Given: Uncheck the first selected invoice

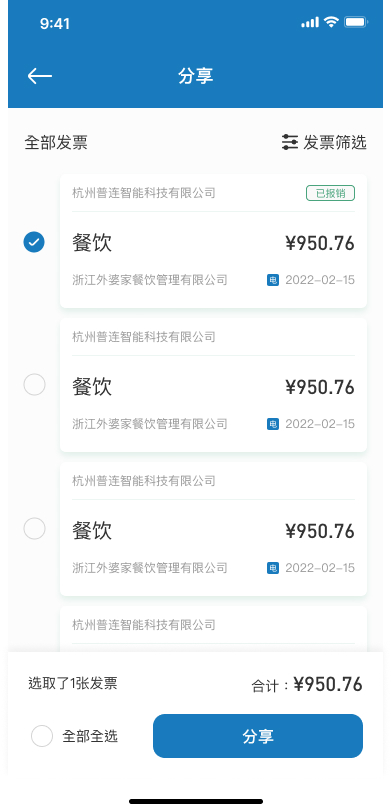Looking at the screenshot, I should (34, 242).
